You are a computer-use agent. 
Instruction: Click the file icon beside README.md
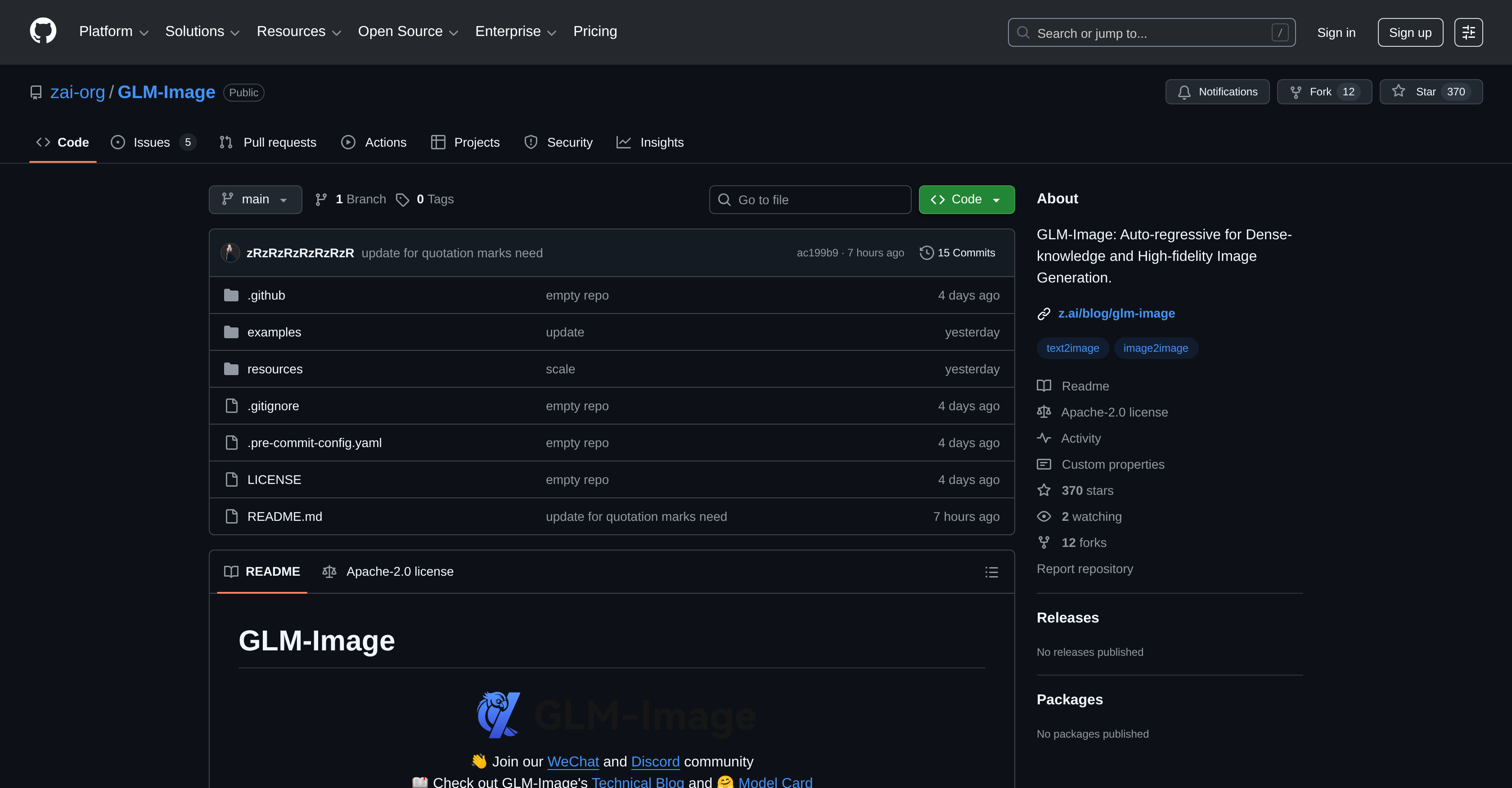[x=231, y=516]
